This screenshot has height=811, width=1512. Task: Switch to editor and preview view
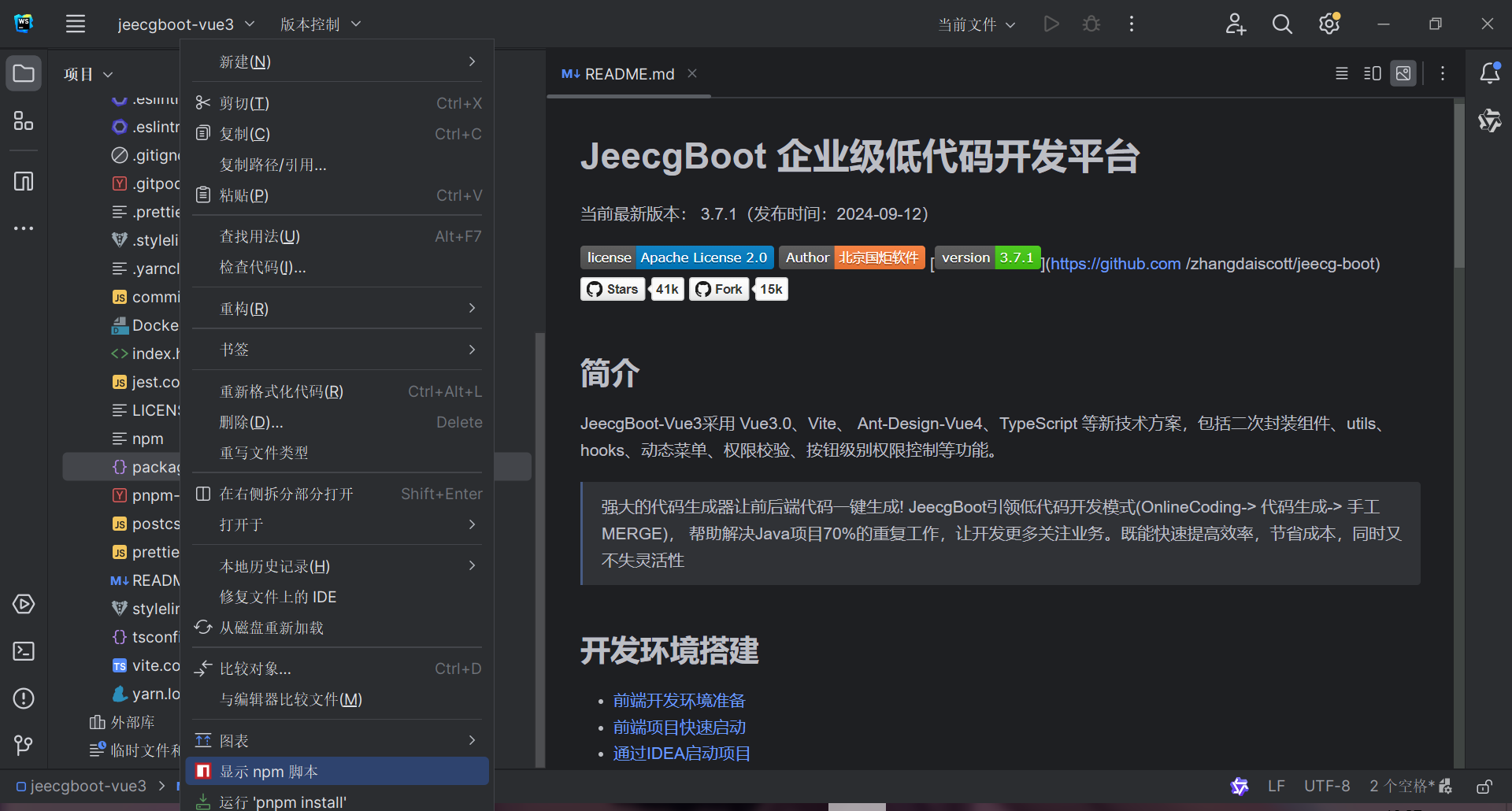pos(1373,73)
